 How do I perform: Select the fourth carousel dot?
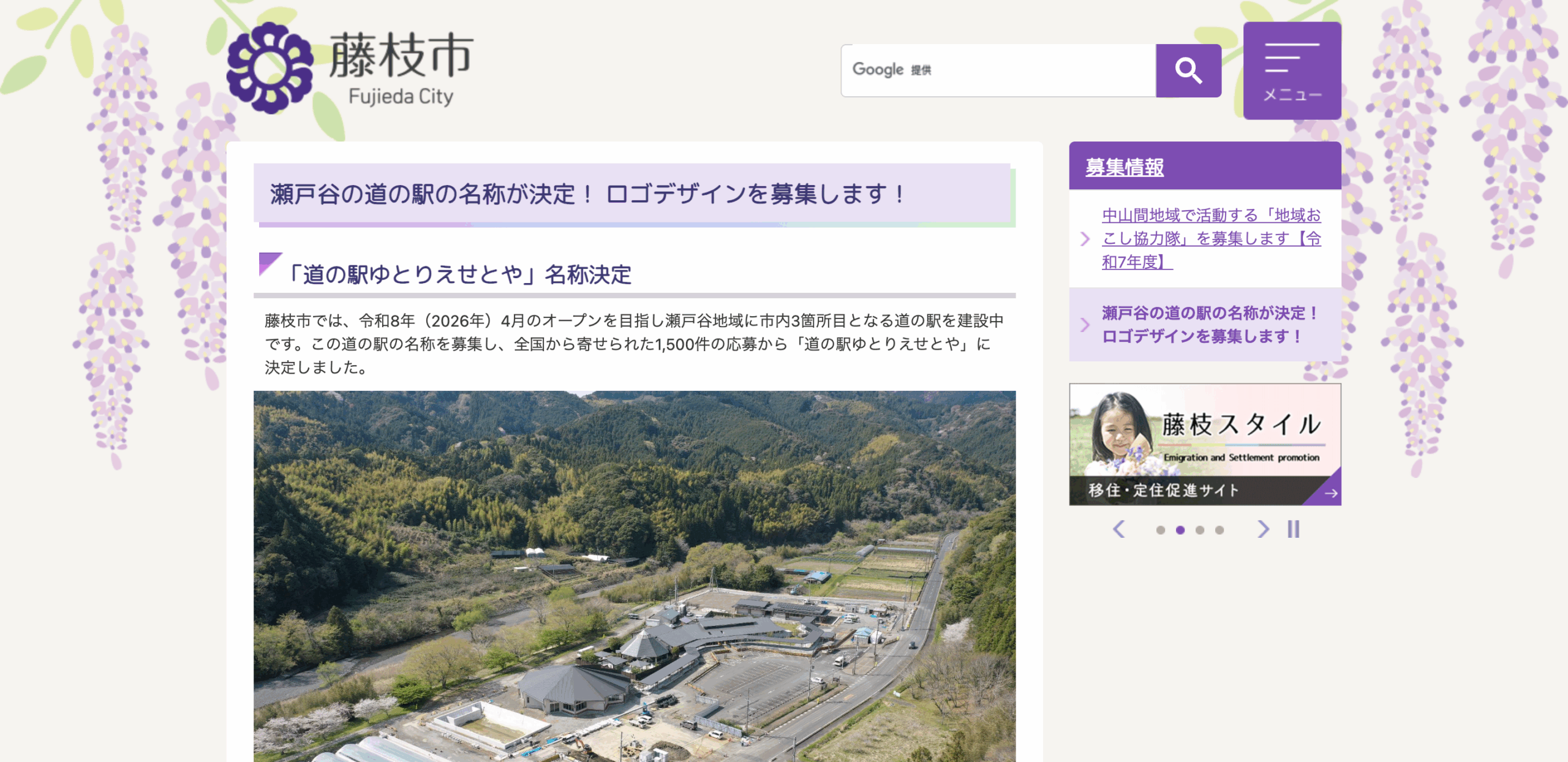pos(1219,530)
